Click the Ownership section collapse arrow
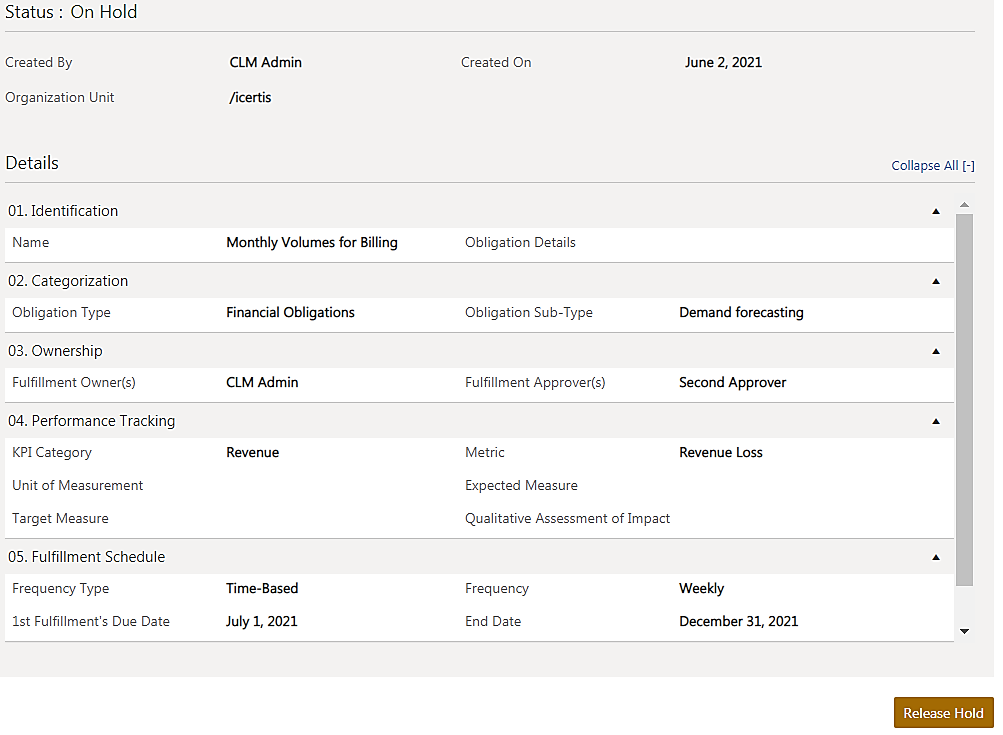Screen dimensions: 1003x735 pyautogui.click(x=936, y=351)
